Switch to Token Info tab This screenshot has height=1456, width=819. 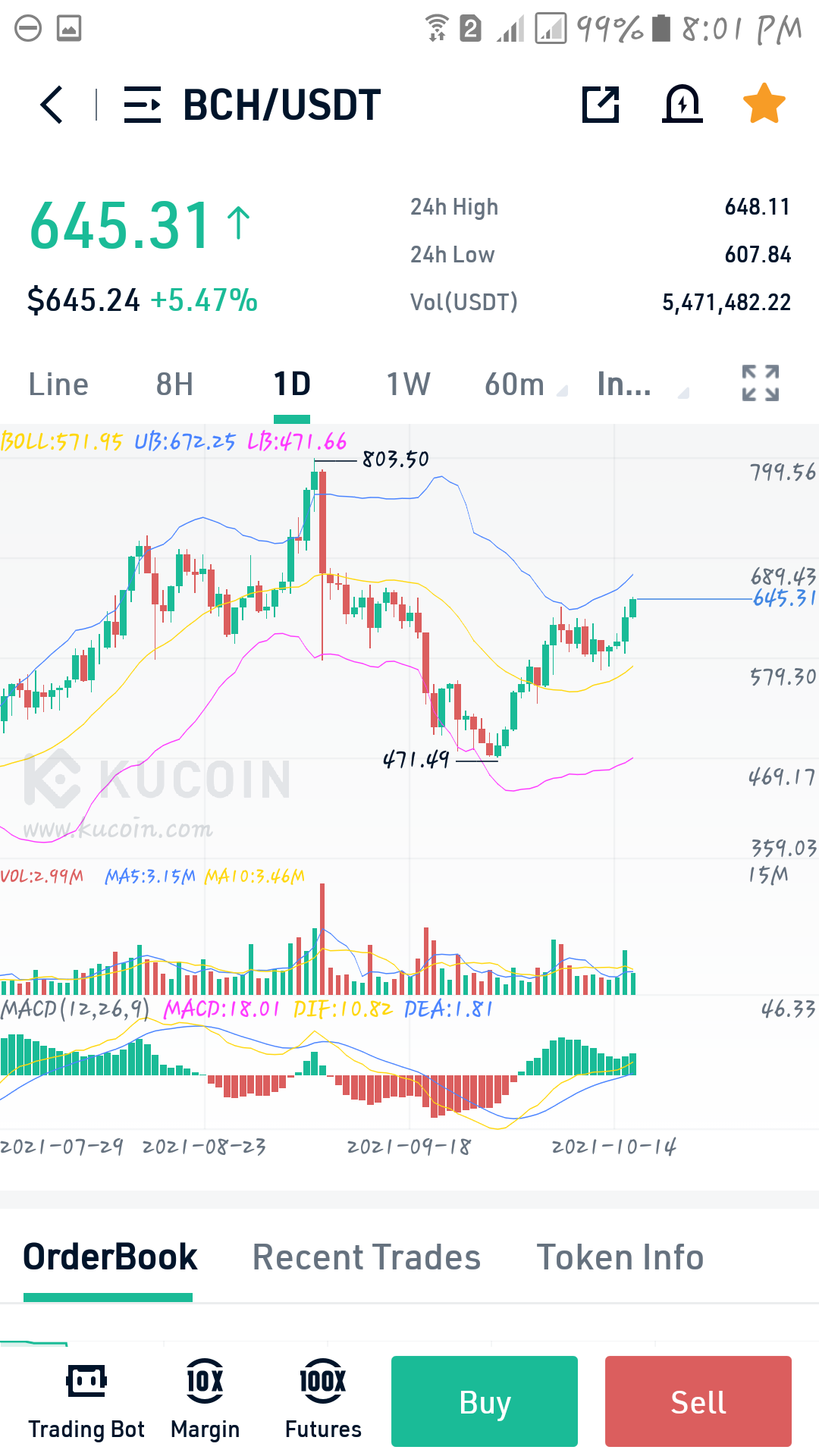pos(620,1257)
